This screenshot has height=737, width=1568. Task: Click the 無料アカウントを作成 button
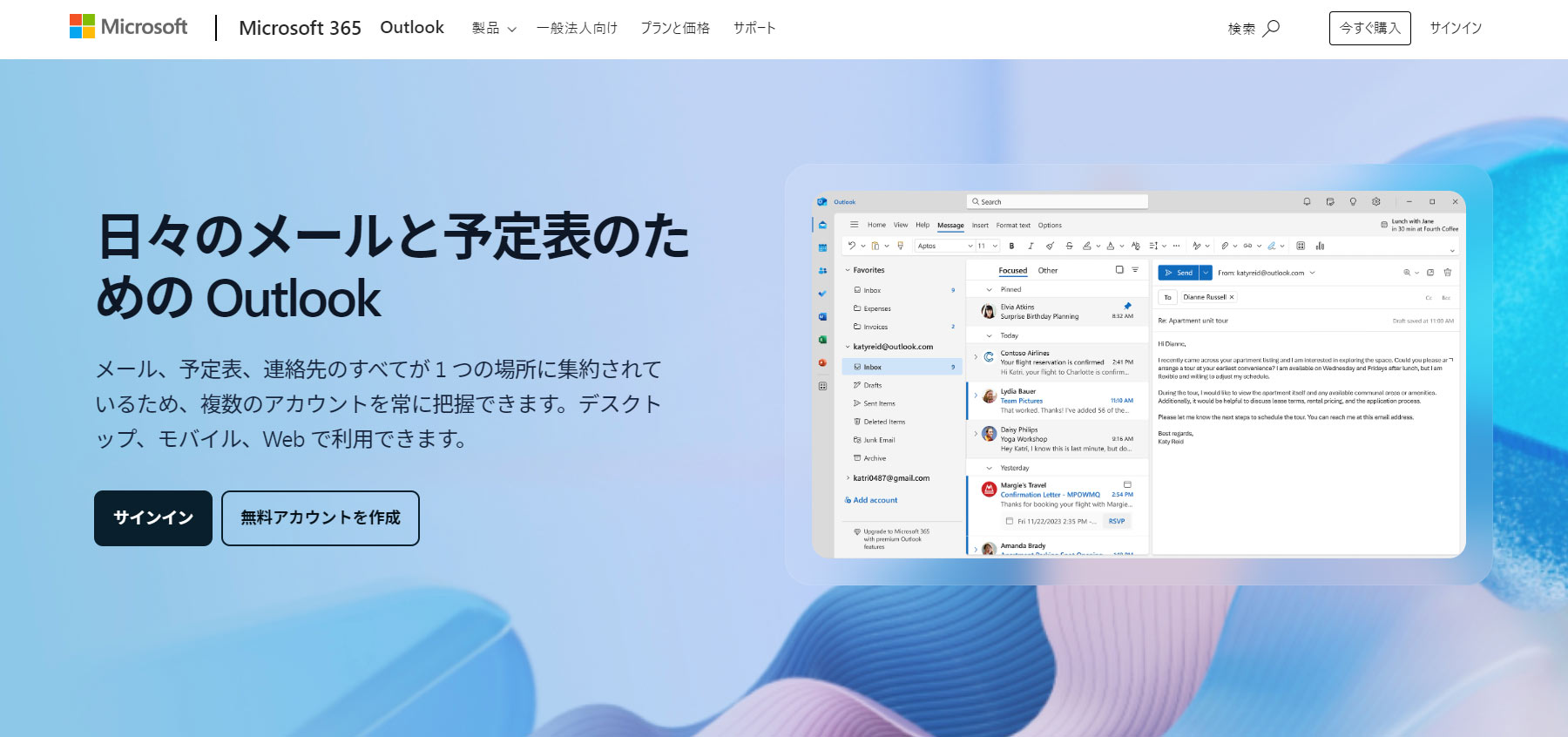tap(321, 518)
